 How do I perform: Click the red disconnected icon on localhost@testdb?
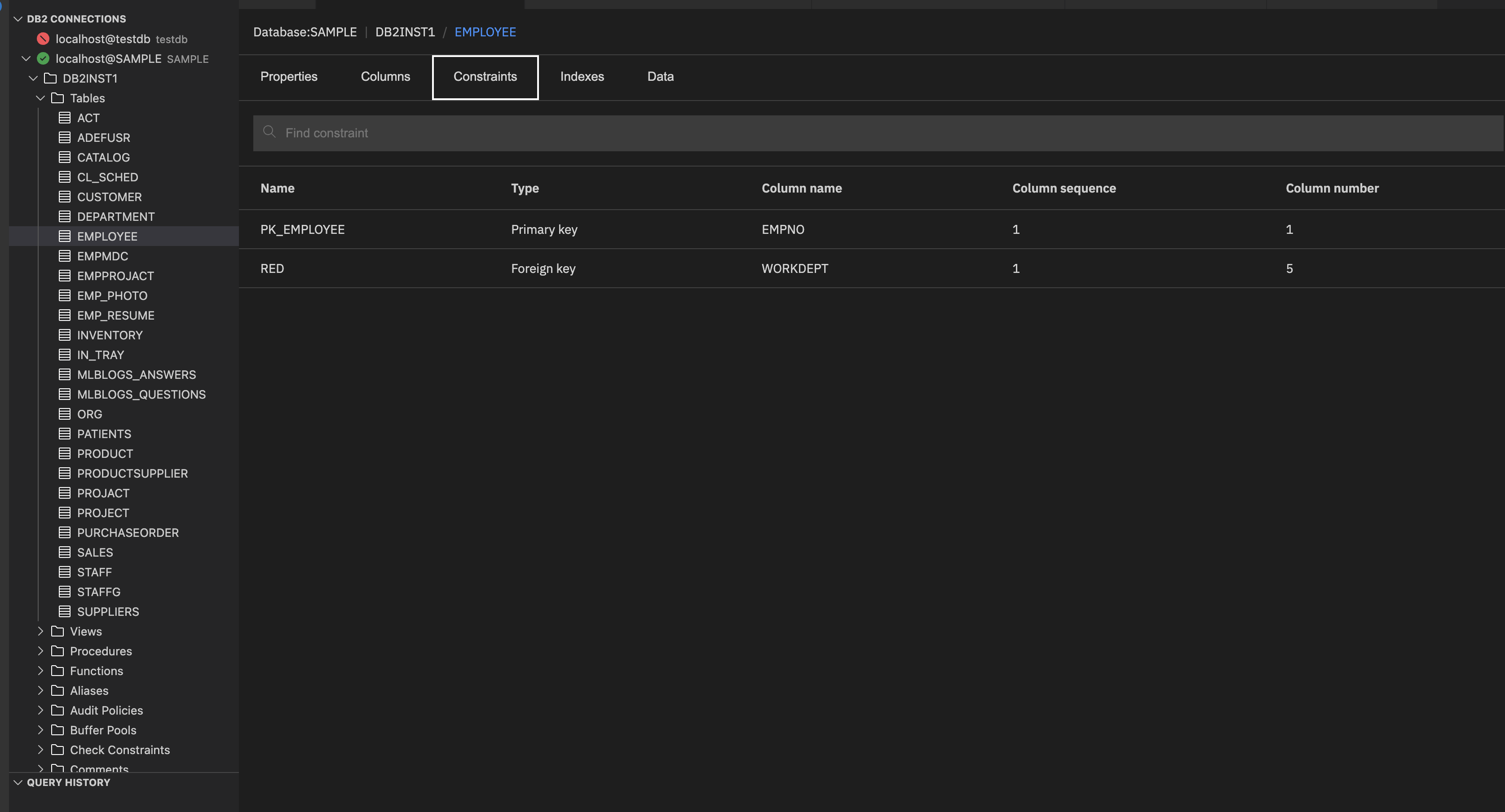click(x=43, y=39)
